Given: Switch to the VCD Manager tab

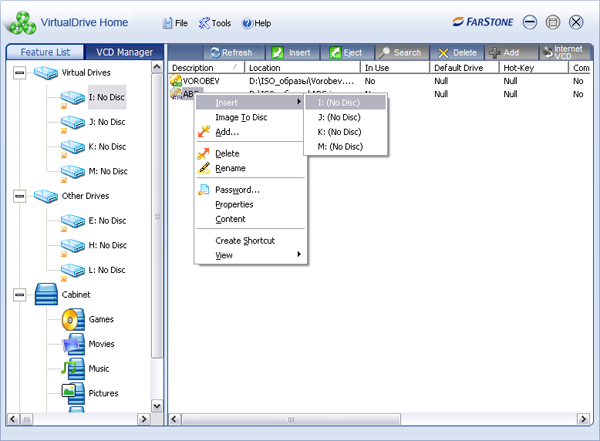Looking at the screenshot, I should [x=124, y=52].
